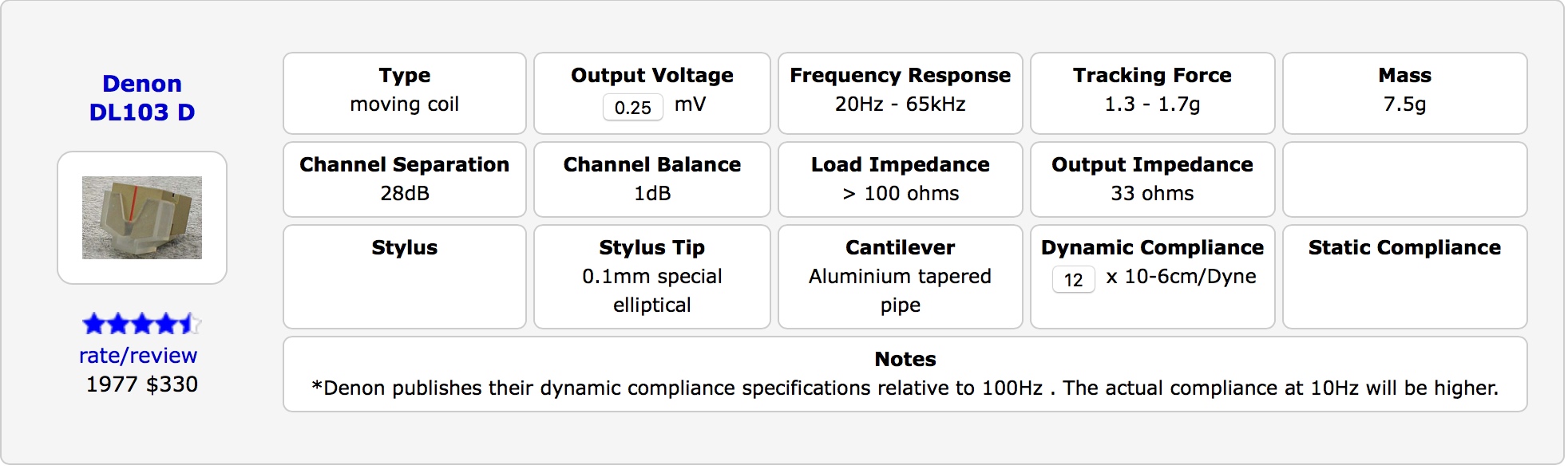Select the Frequency Response 20Hz - 65kHz value
The image size is (1568, 469).
click(900, 104)
